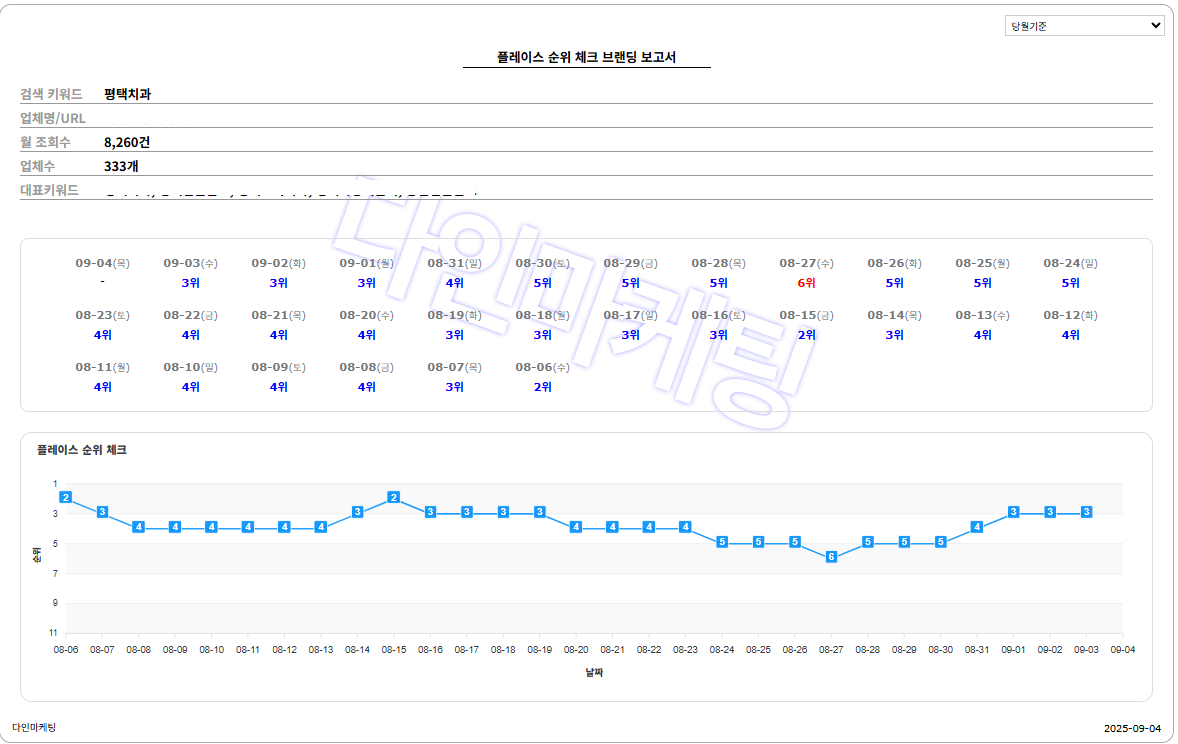The width and height of the screenshot is (1178, 744).
Task: Open the 당월기준 period dropdown
Action: pyautogui.click(x=1084, y=26)
